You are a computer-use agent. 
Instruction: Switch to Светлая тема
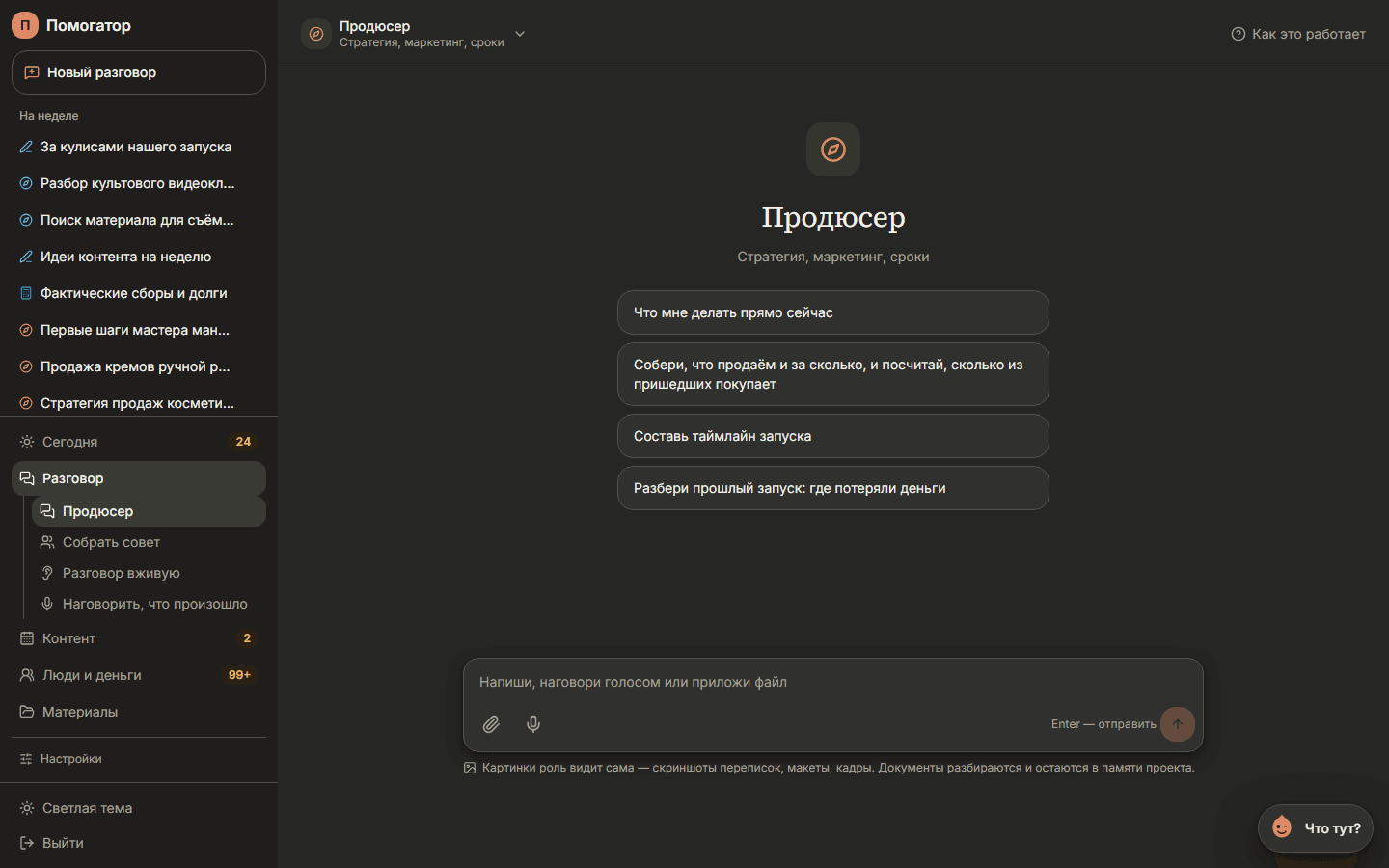pos(139,808)
